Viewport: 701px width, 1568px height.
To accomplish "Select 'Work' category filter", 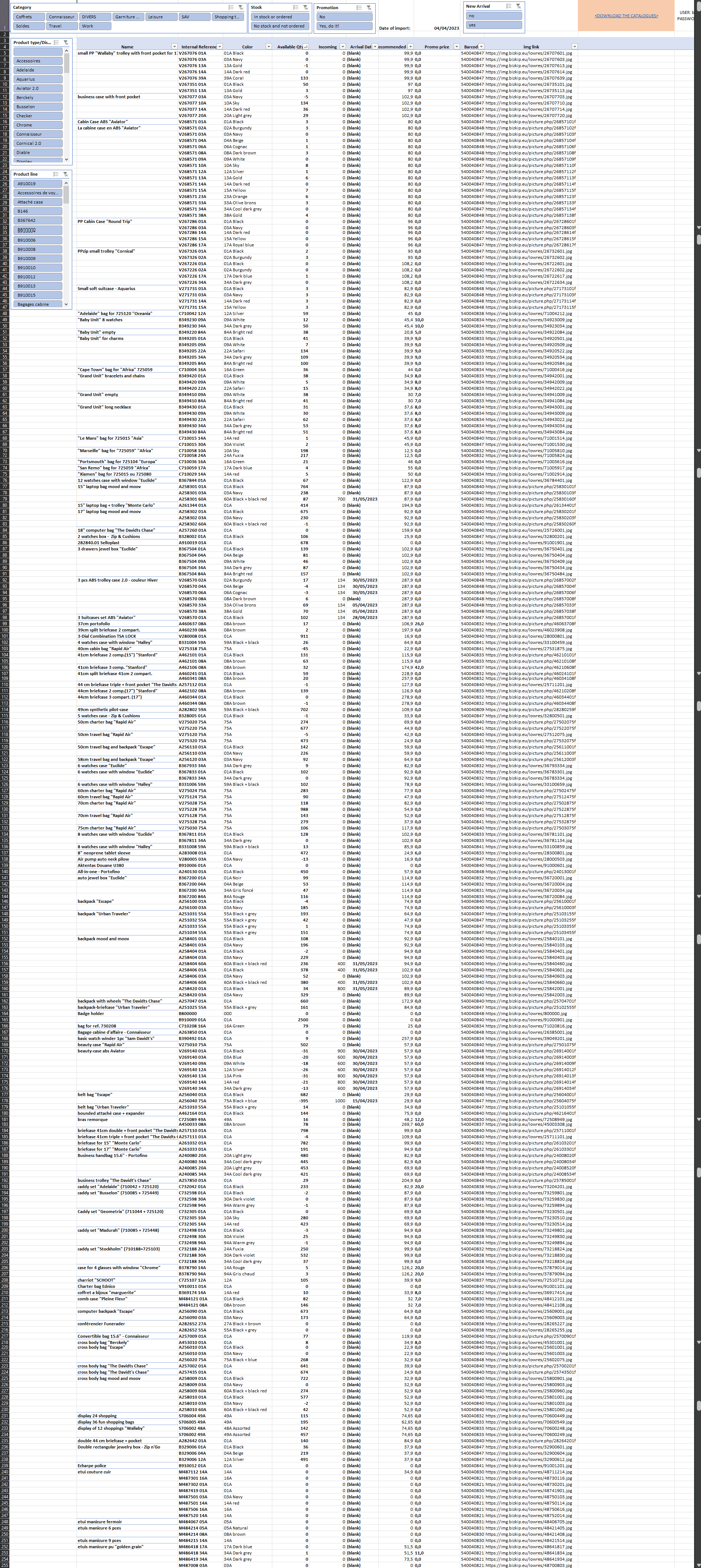I will coord(95,26).
